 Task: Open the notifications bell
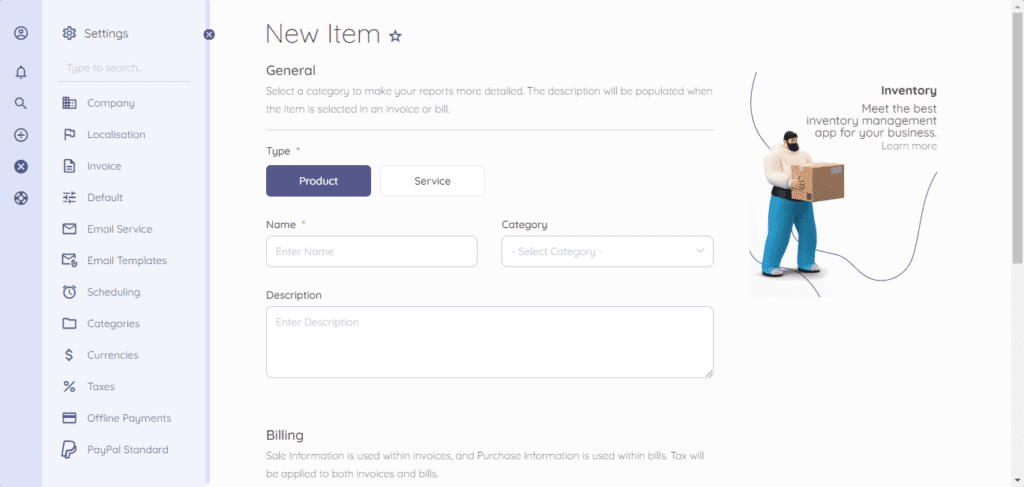[x=21, y=72]
